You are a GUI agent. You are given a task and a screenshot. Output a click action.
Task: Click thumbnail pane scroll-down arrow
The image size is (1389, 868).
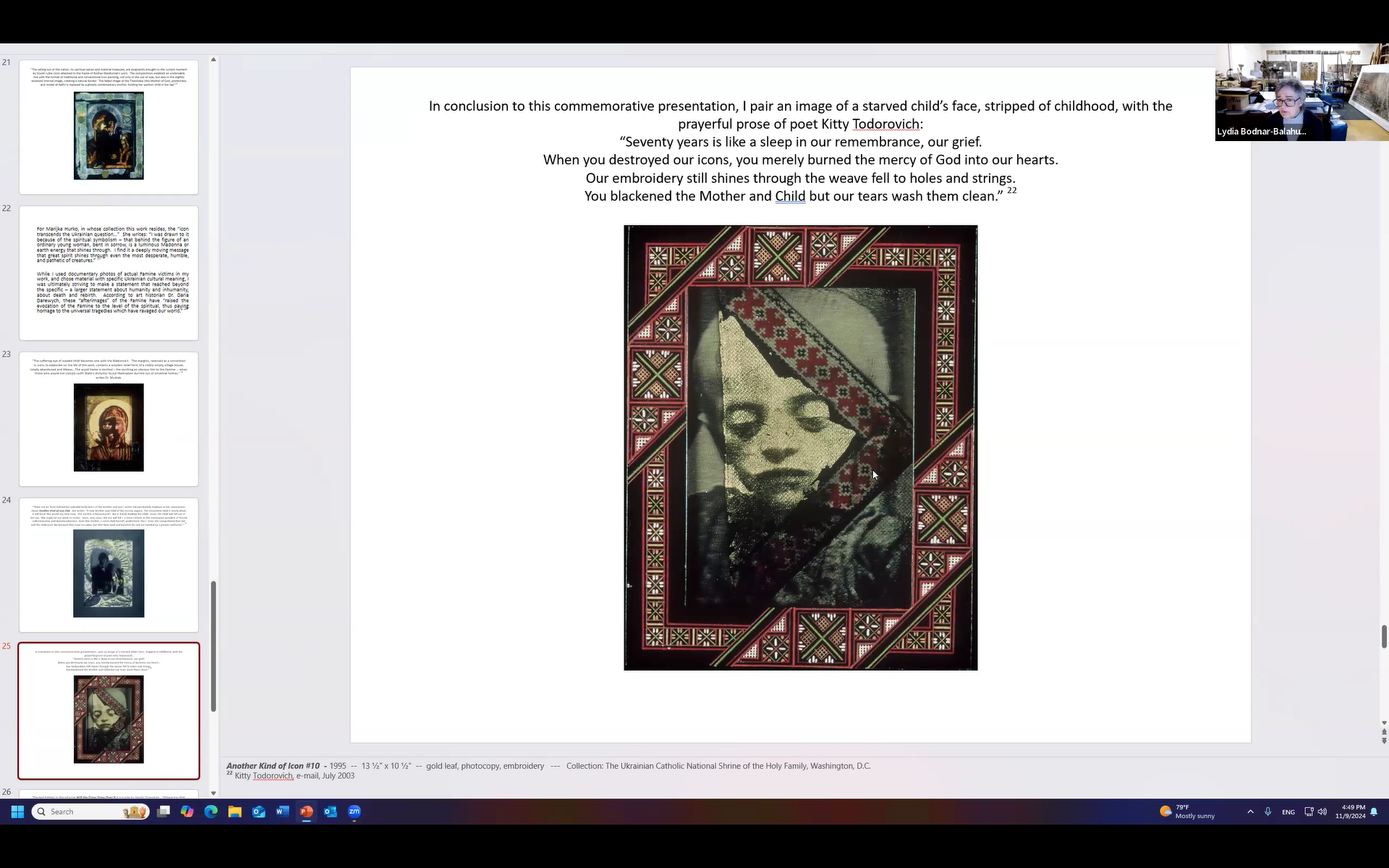pyautogui.click(x=213, y=793)
